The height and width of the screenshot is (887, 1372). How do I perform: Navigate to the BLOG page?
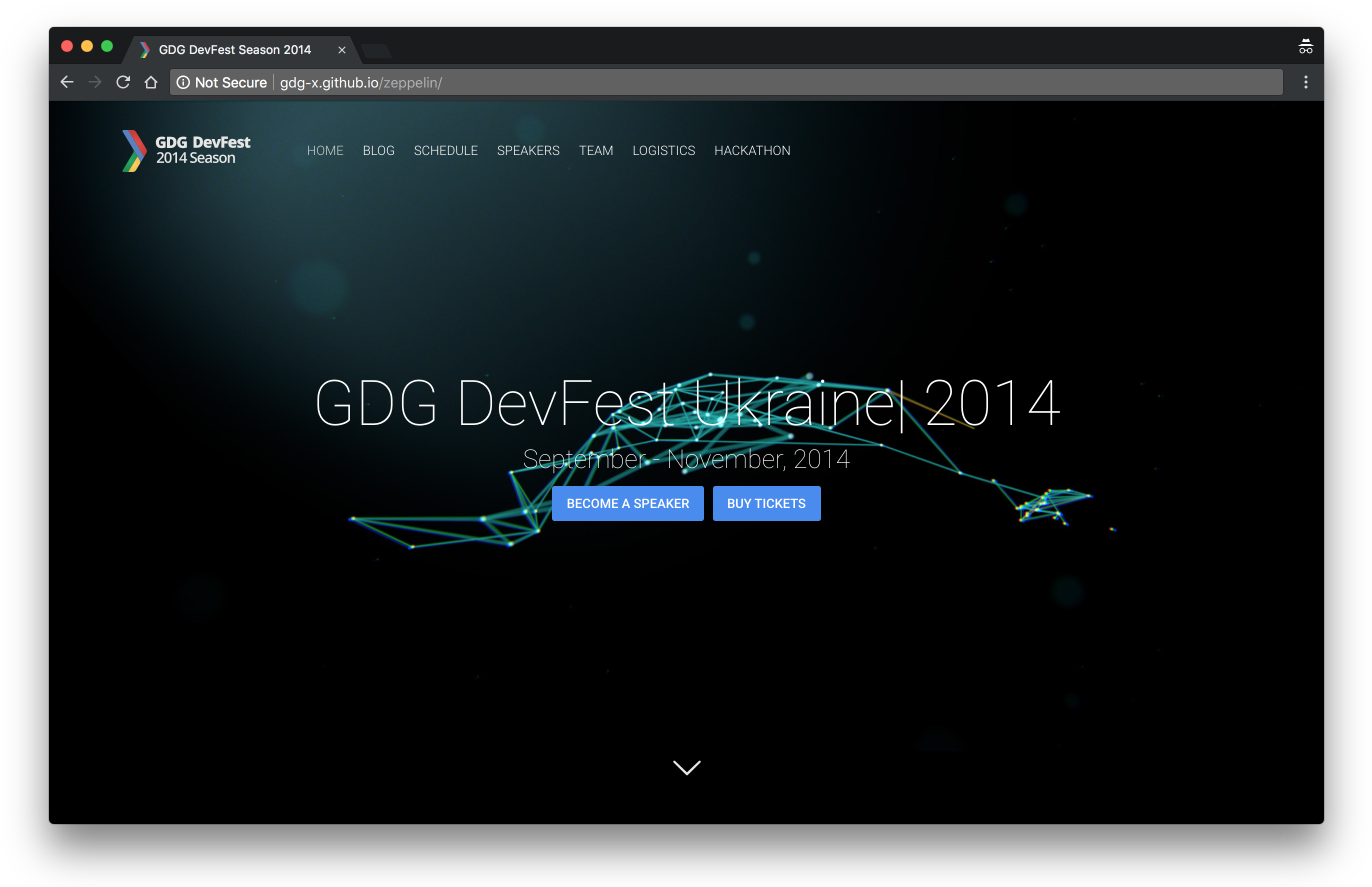(378, 150)
